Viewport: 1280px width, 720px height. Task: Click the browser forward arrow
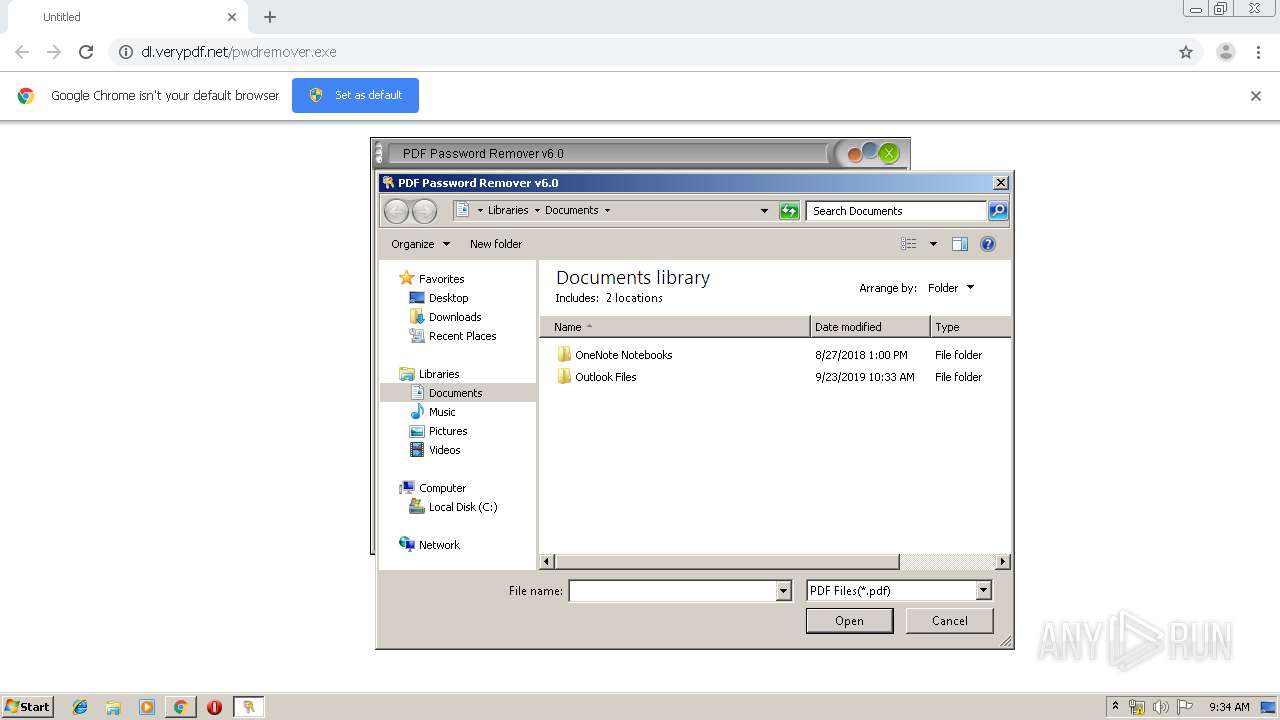click(54, 52)
